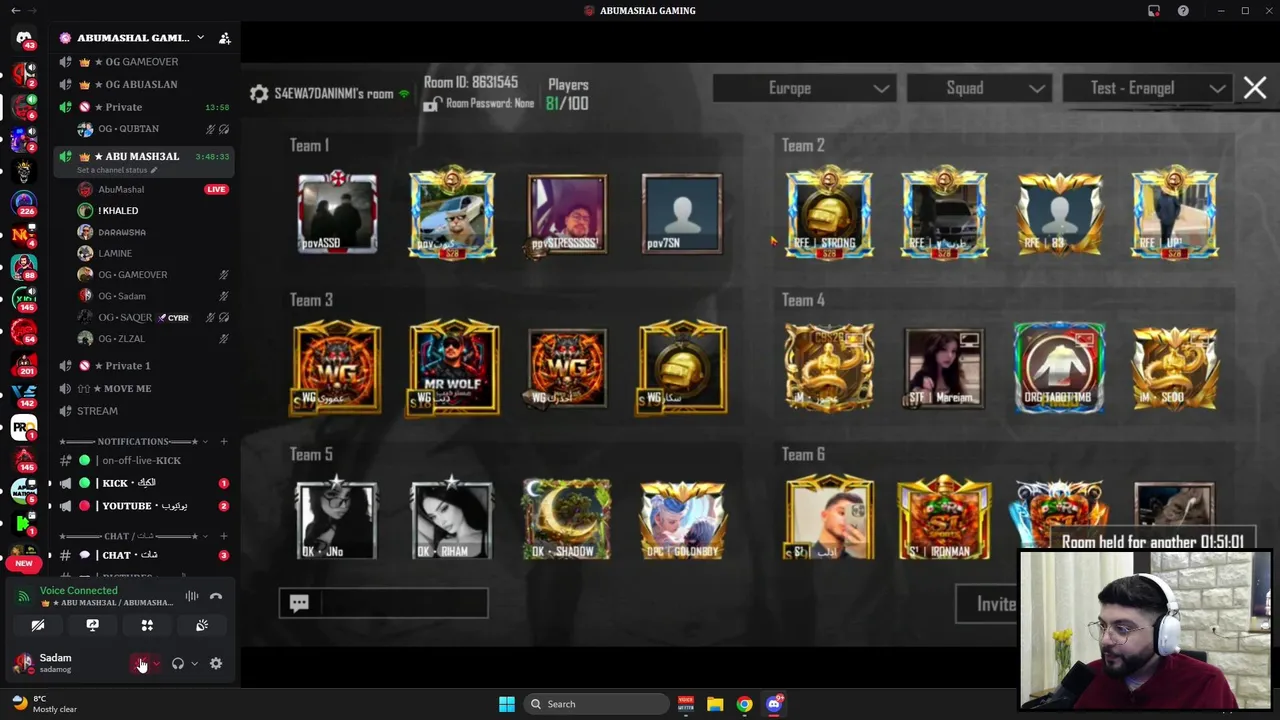
Task: Launch activities with the four-dots icon
Action: point(147,625)
